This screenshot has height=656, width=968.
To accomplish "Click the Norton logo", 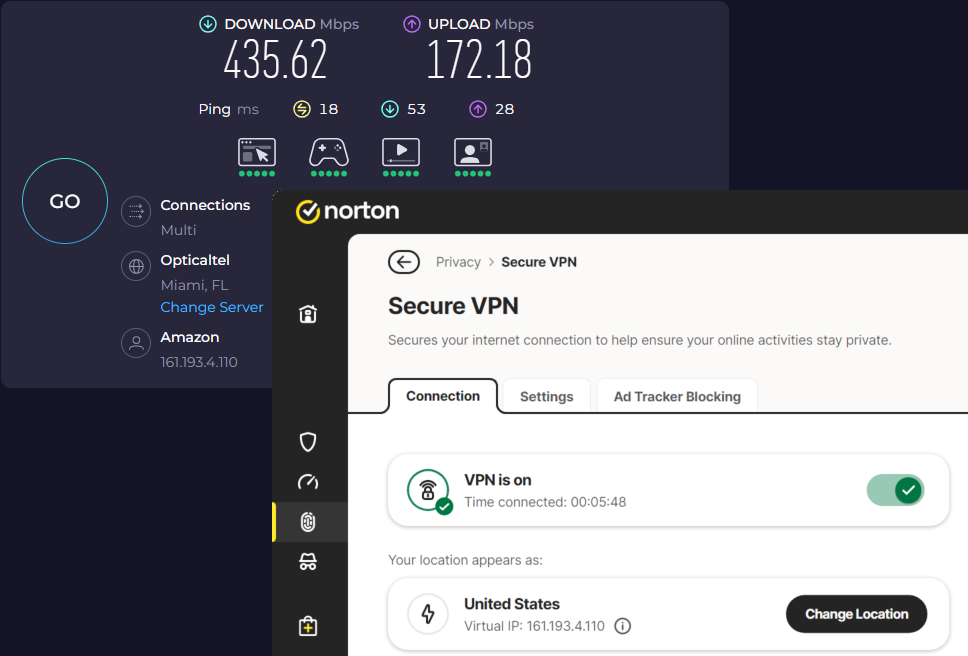I will 348,211.
